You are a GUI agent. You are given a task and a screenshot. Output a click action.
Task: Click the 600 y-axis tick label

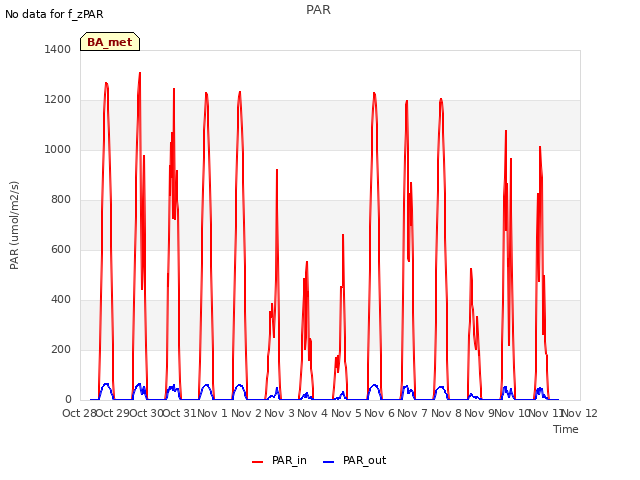[x=61, y=249]
